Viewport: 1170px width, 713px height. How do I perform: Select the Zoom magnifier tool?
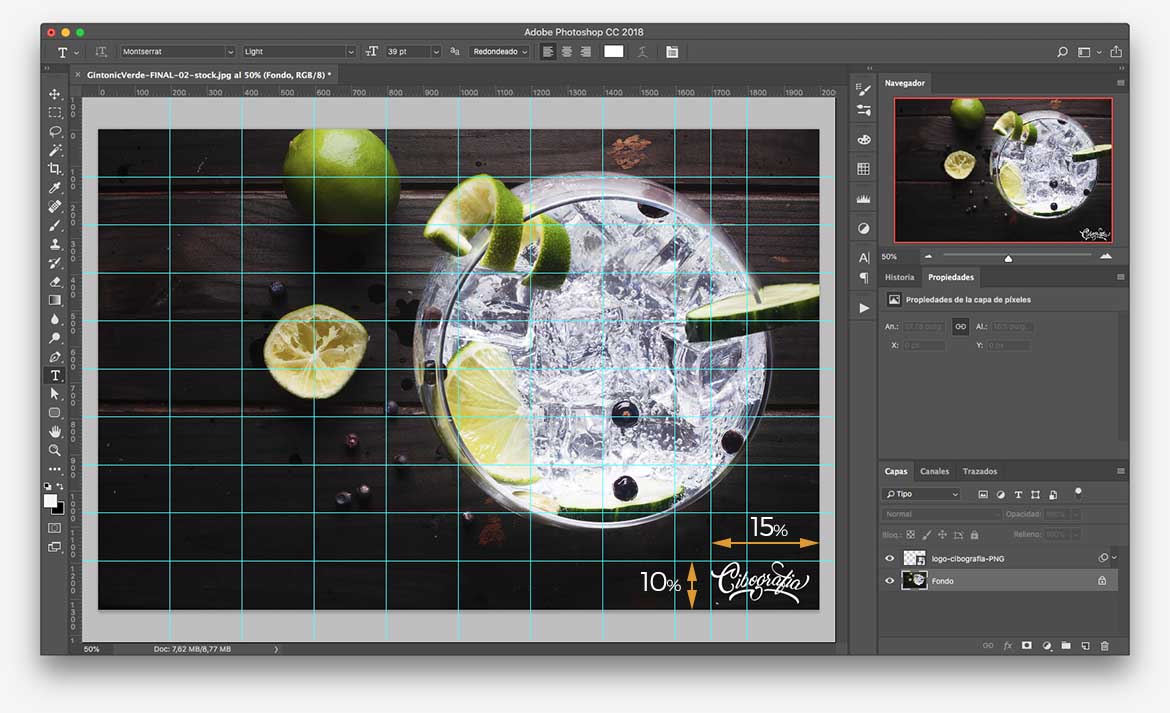(x=55, y=450)
